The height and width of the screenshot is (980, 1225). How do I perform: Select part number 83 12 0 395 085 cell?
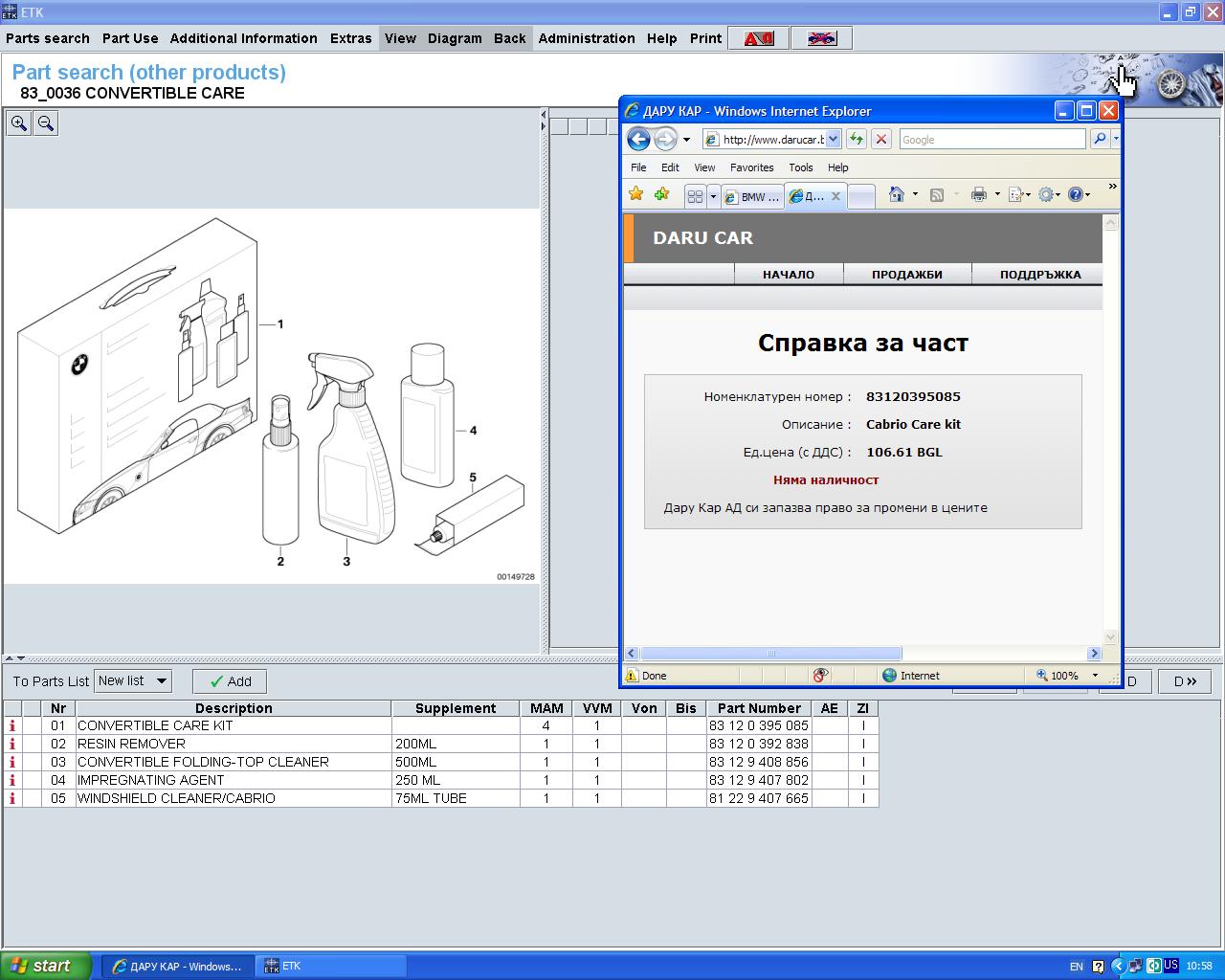(759, 725)
